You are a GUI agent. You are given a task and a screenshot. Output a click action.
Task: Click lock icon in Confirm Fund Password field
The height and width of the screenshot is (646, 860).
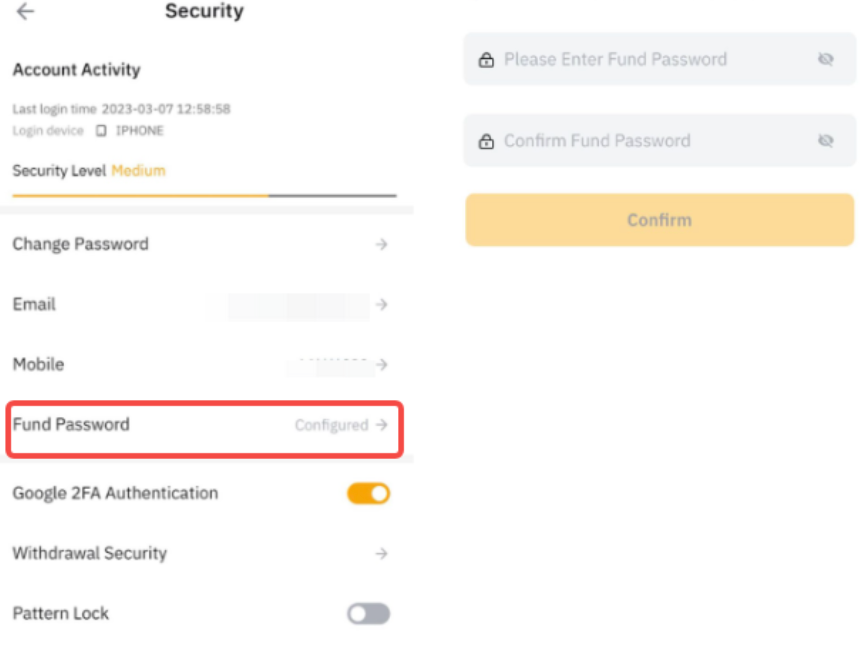click(x=486, y=142)
